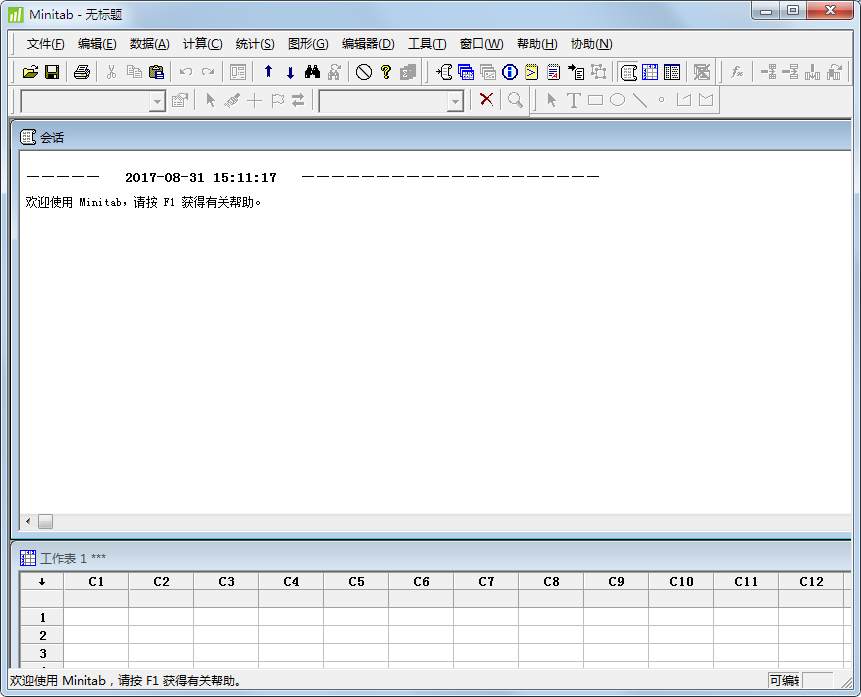Save the project with floppy icon
Image resolution: width=861 pixels, height=697 pixels.
pos(52,72)
